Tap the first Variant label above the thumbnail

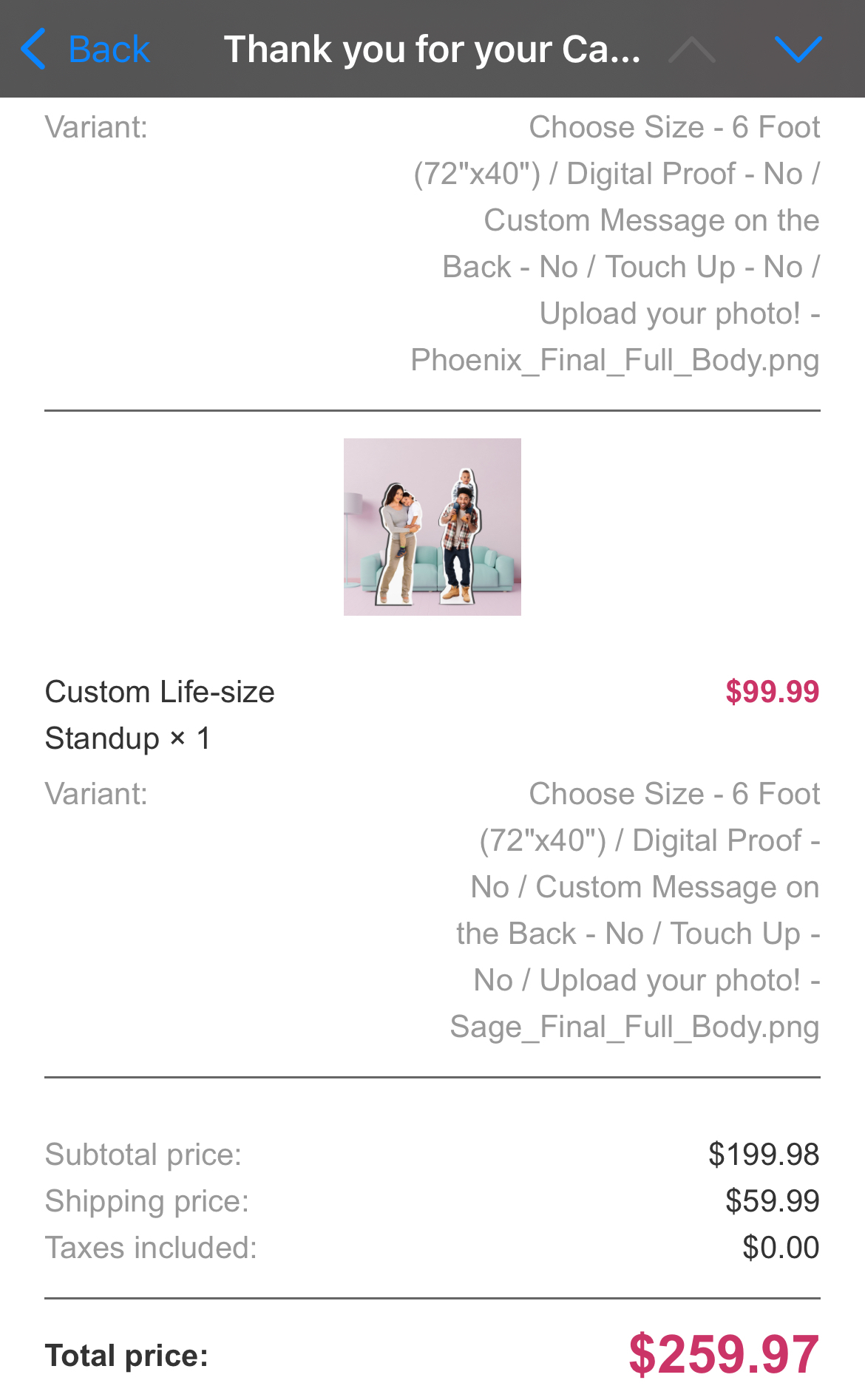click(96, 127)
